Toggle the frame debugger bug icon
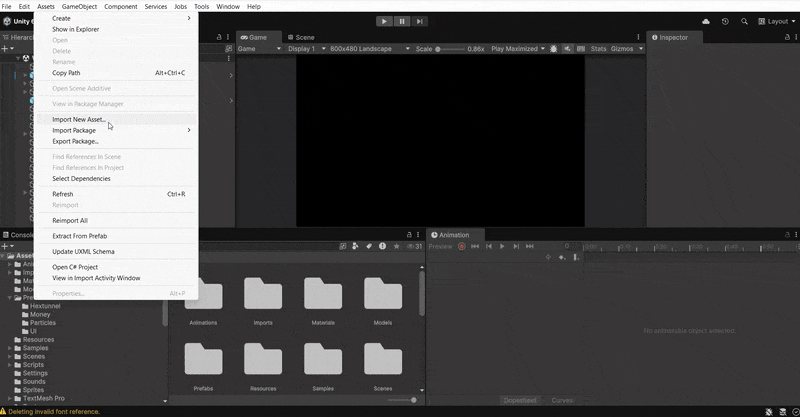The image size is (800, 417). point(554,48)
